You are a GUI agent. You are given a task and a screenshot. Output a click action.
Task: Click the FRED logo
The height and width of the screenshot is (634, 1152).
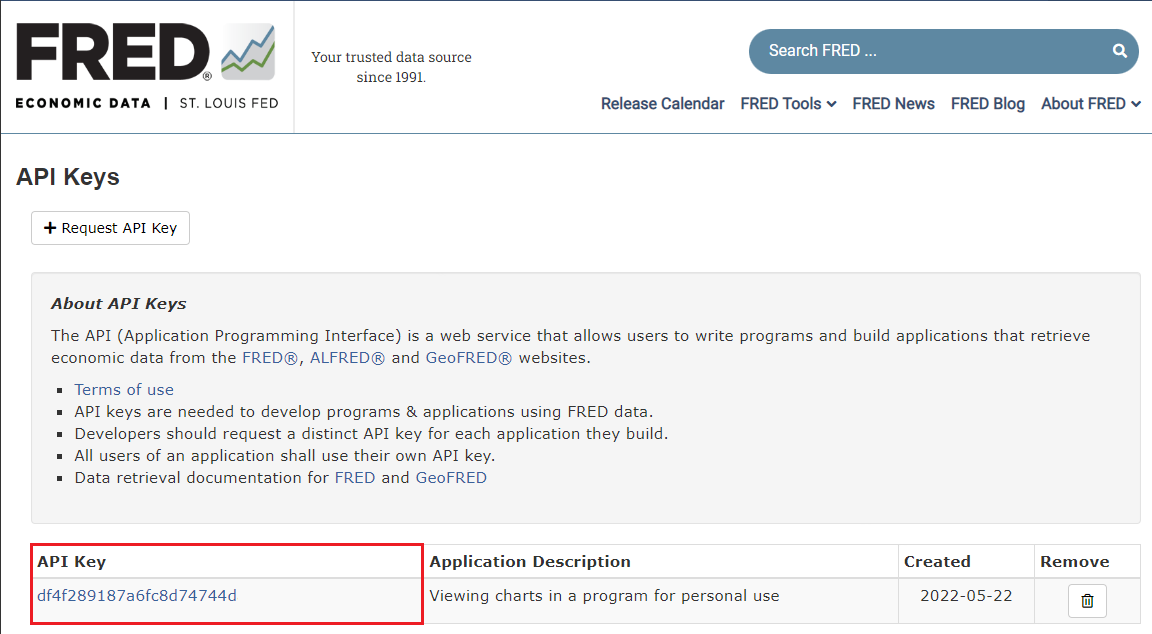147,66
